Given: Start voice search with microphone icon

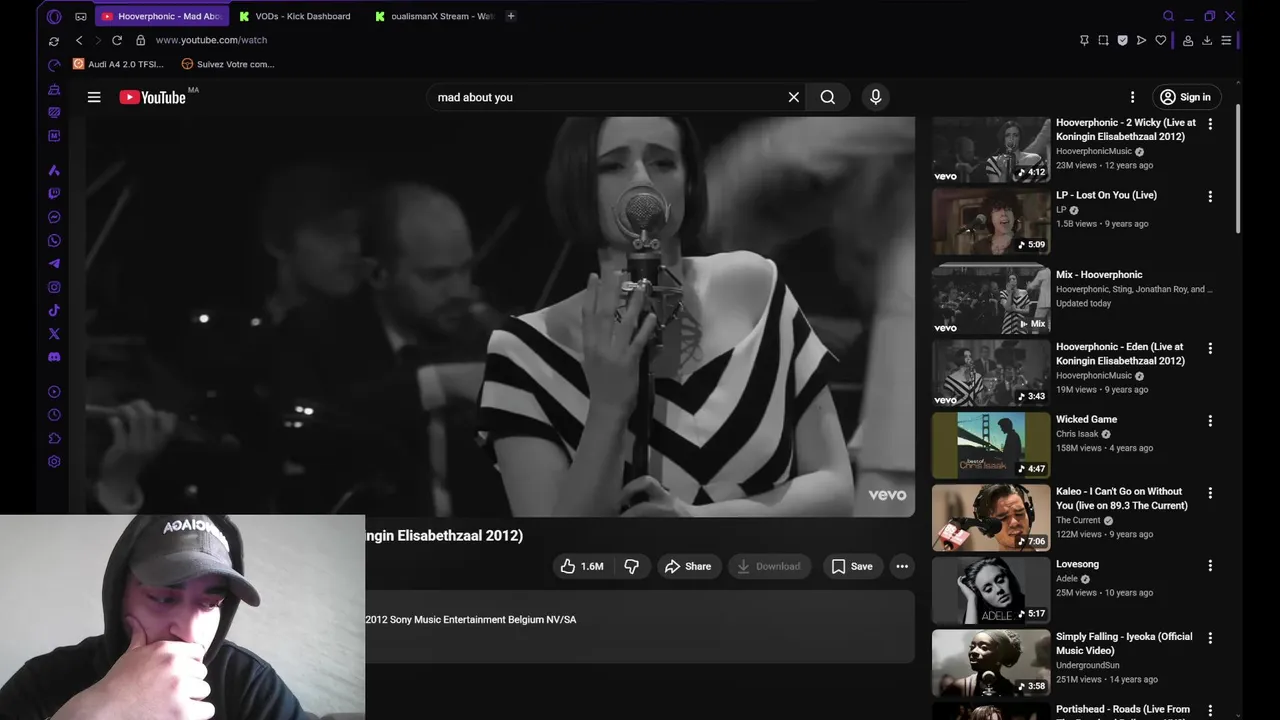Looking at the screenshot, I should click(x=875, y=97).
